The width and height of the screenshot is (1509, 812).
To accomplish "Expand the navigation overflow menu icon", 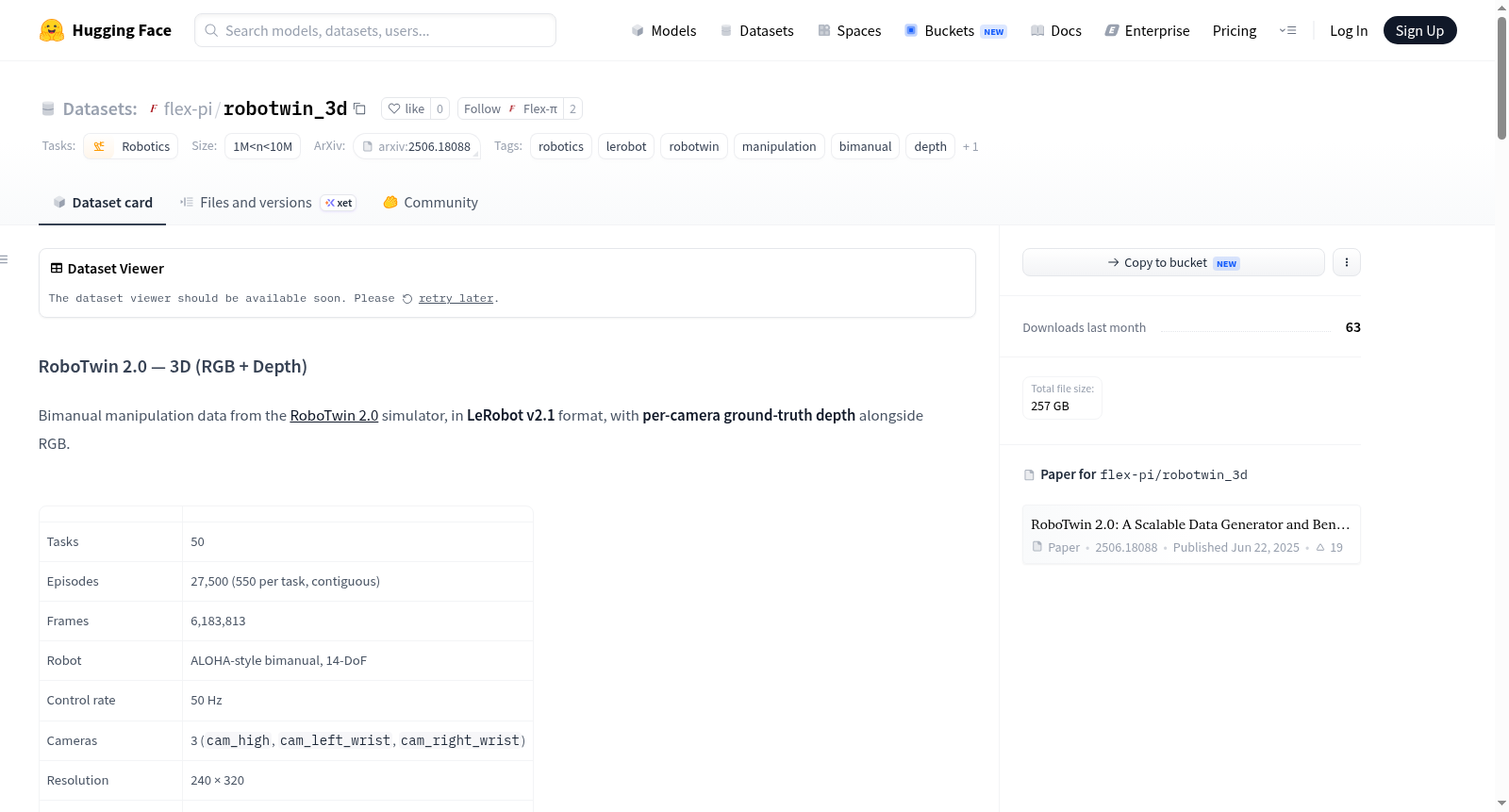I will pos(1287,30).
